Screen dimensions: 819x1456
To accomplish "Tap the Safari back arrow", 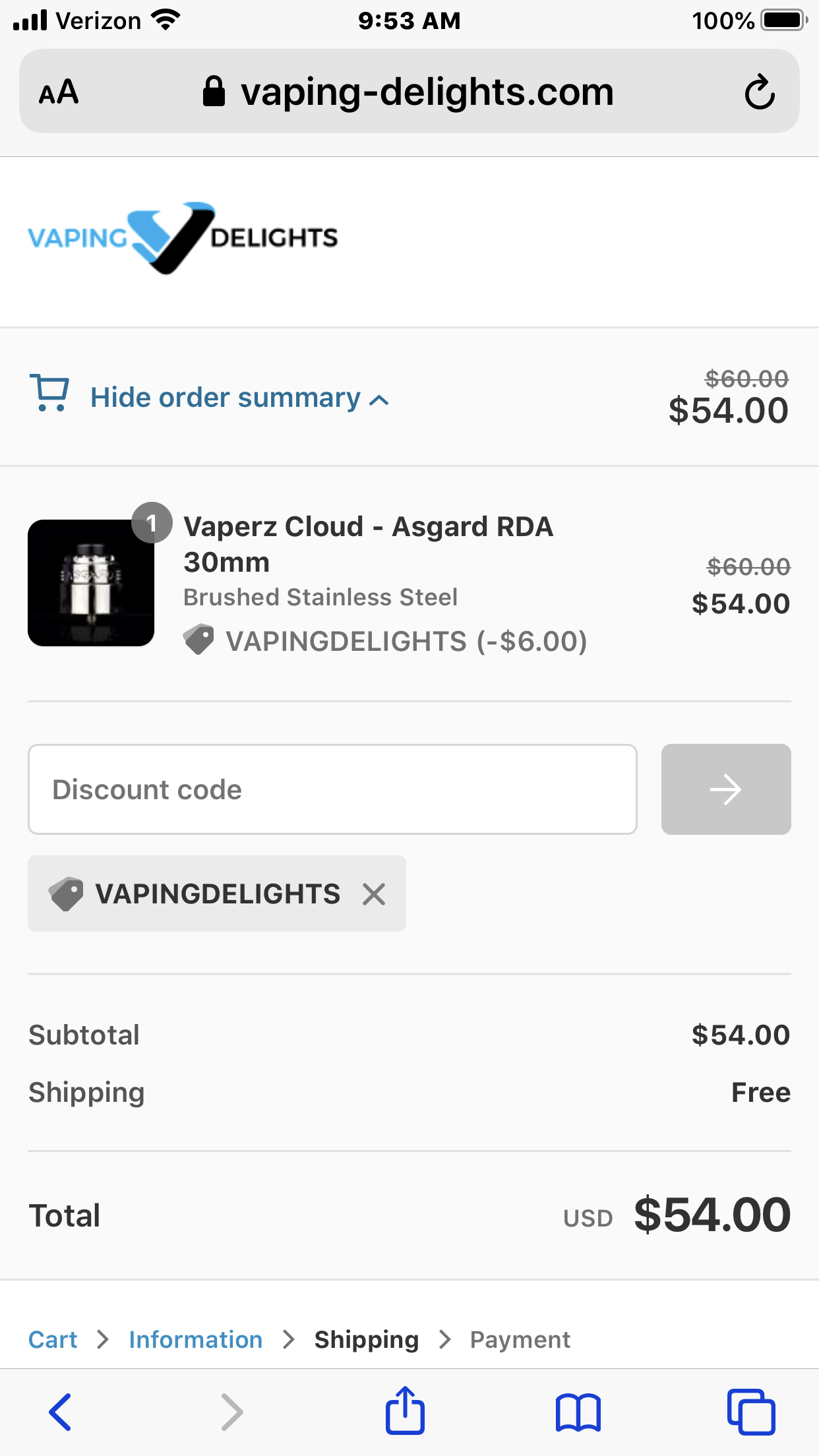I will [60, 1412].
